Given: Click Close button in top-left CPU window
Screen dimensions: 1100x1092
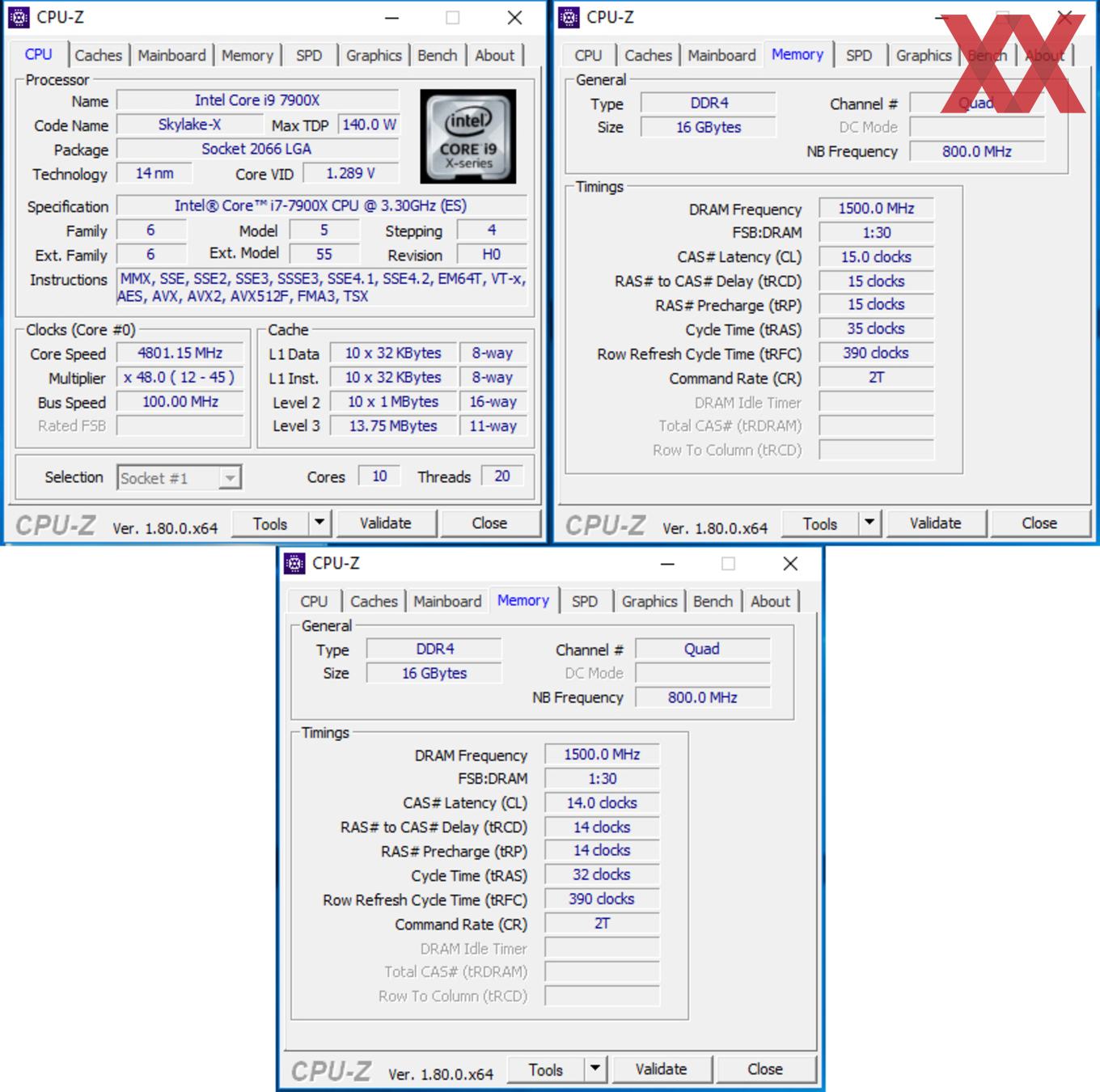Looking at the screenshot, I should point(489,523).
